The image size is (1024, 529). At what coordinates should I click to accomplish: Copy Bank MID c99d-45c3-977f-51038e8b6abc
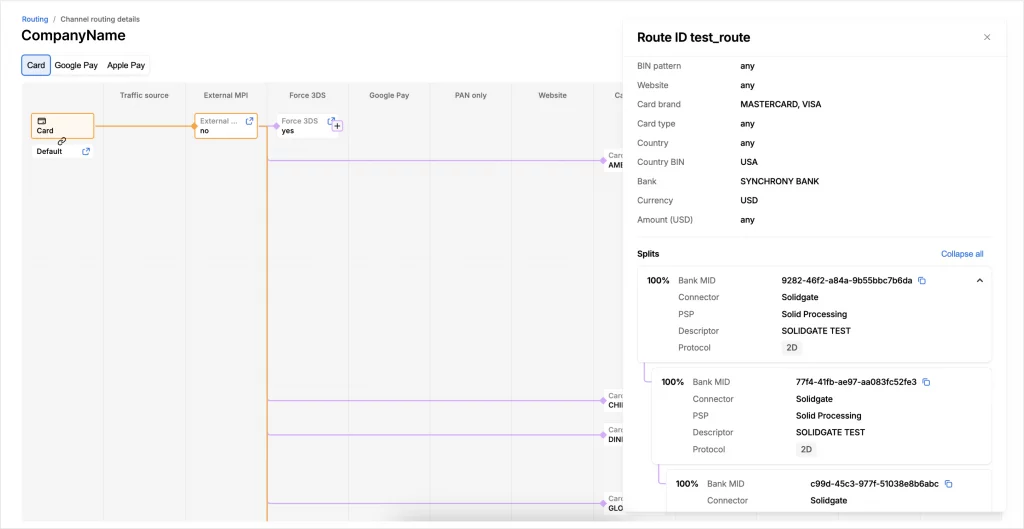click(949, 484)
